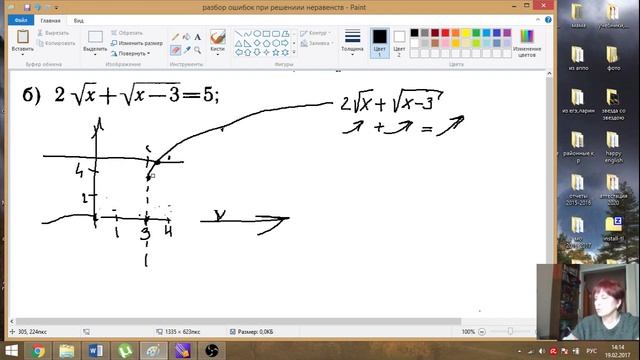The image size is (640, 360).
Task: Select the Text tool
Action: [198, 37]
